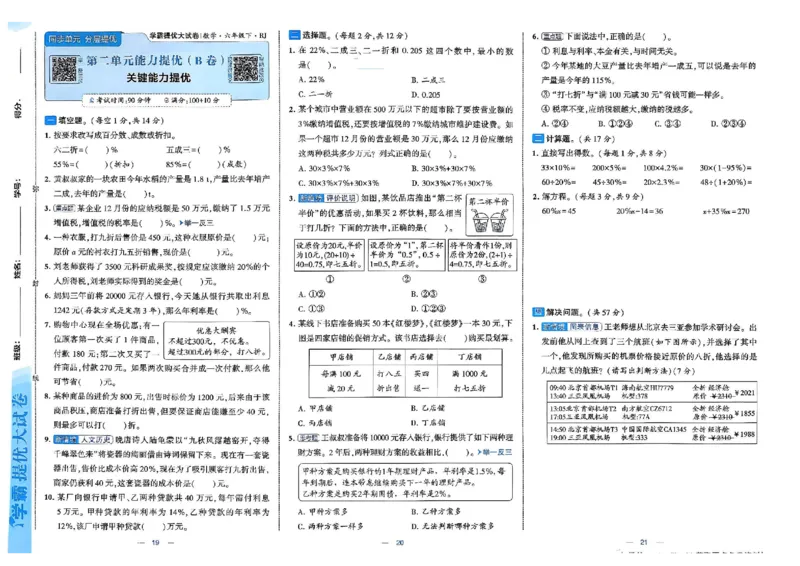This screenshot has width=800, height=566.
Task: Choose option A. 甲种方案多
Action: point(322,511)
